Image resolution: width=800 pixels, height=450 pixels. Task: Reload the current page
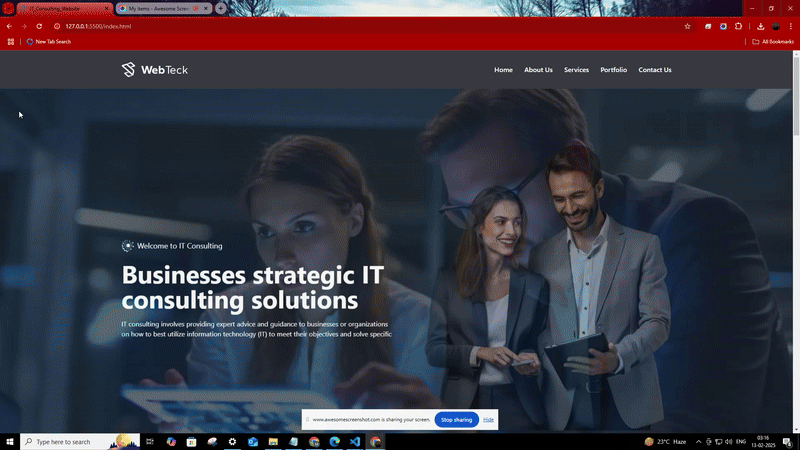[x=39, y=26]
